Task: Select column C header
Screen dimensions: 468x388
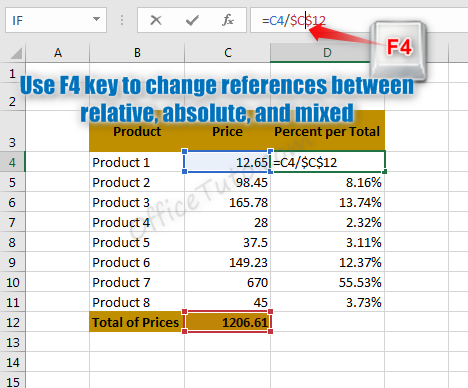Action: tap(227, 53)
